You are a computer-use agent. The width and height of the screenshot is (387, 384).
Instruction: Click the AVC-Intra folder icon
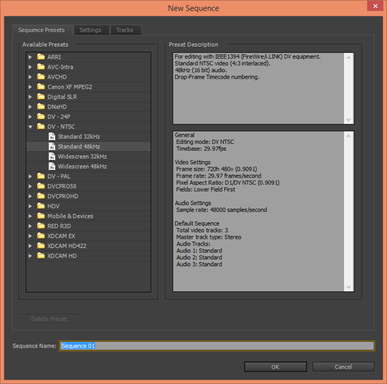click(x=41, y=67)
